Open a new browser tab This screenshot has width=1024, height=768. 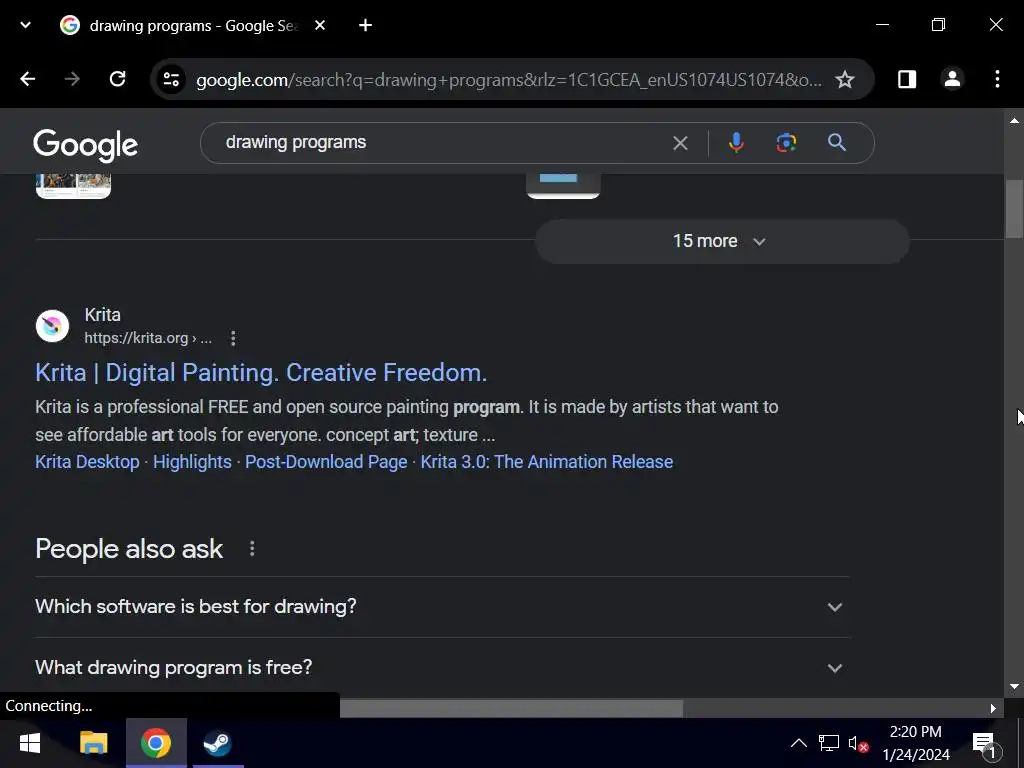tap(366, 25)
